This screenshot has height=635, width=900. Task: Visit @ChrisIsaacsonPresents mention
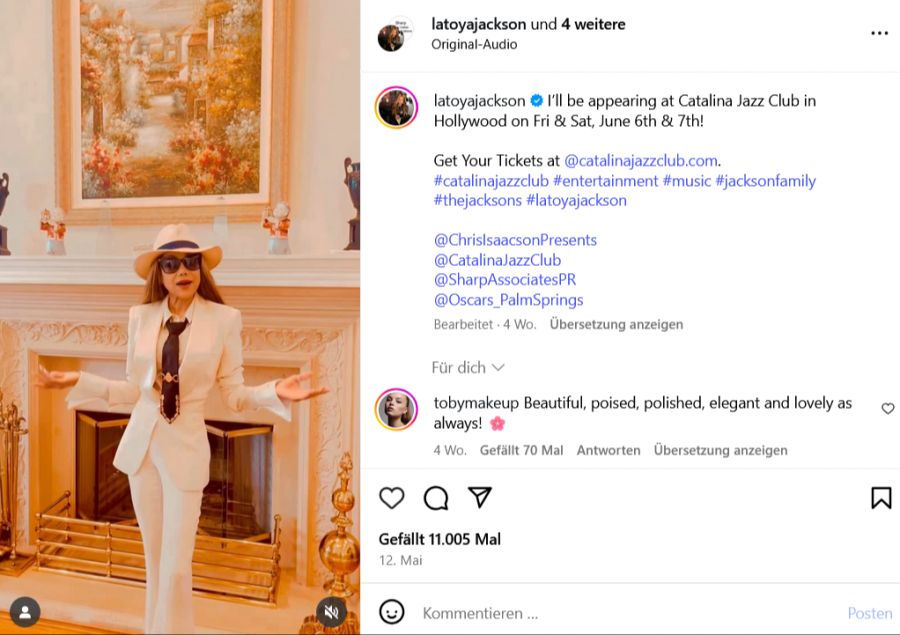pos(515,240)
